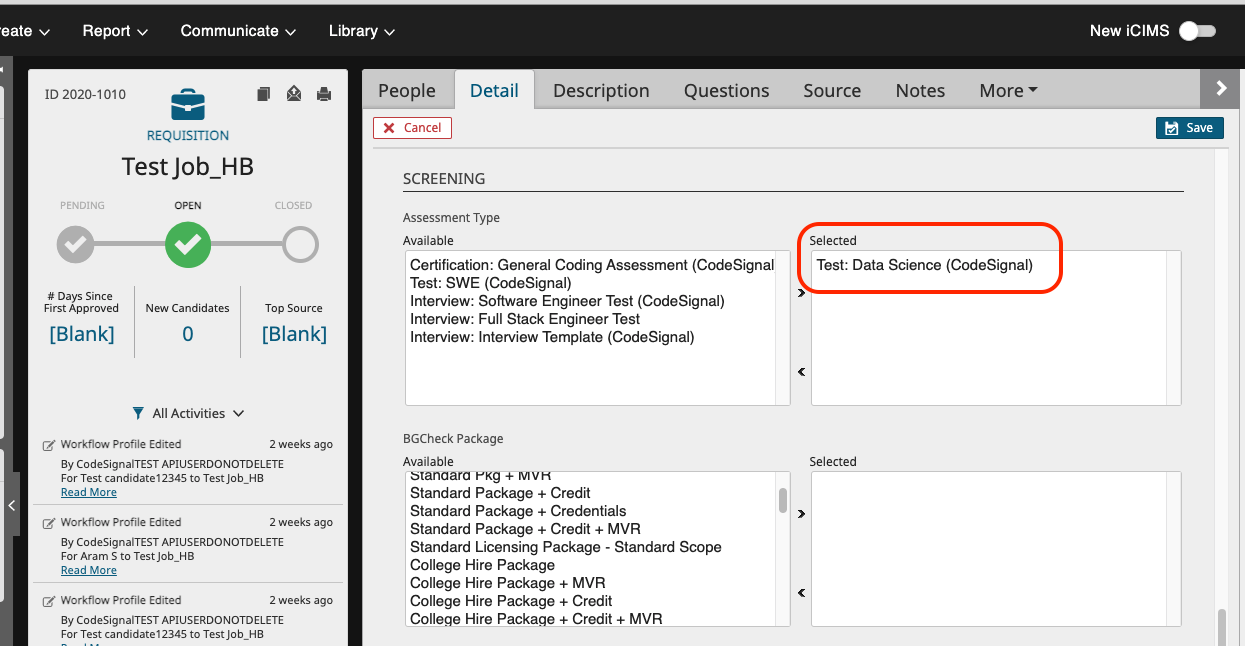Open the Library menu
Image resolution: width=1245 pixels, height=646 pixels.
362,31
